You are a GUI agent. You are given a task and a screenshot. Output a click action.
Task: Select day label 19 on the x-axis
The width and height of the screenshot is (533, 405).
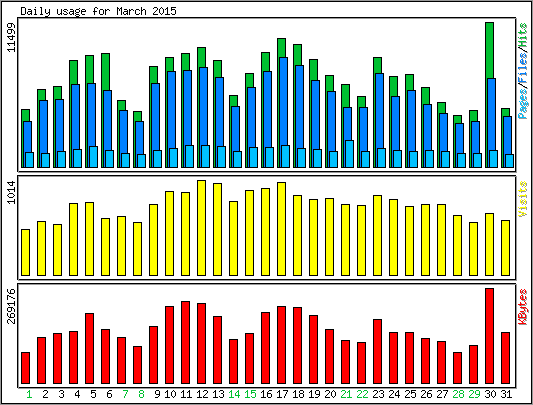click(x=314, y=394)
